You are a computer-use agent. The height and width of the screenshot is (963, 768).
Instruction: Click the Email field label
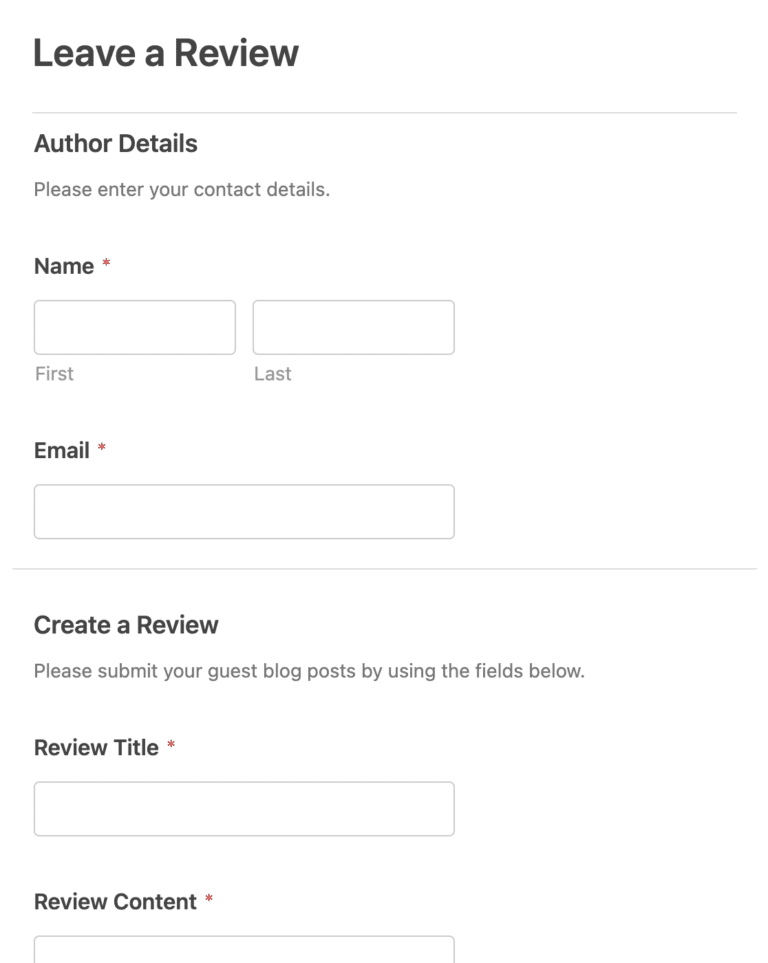coord(60,451)
